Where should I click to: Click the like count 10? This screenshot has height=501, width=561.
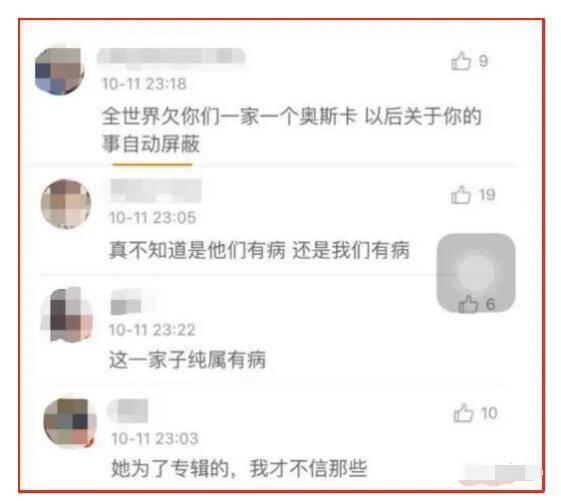[x=489, y=413]
